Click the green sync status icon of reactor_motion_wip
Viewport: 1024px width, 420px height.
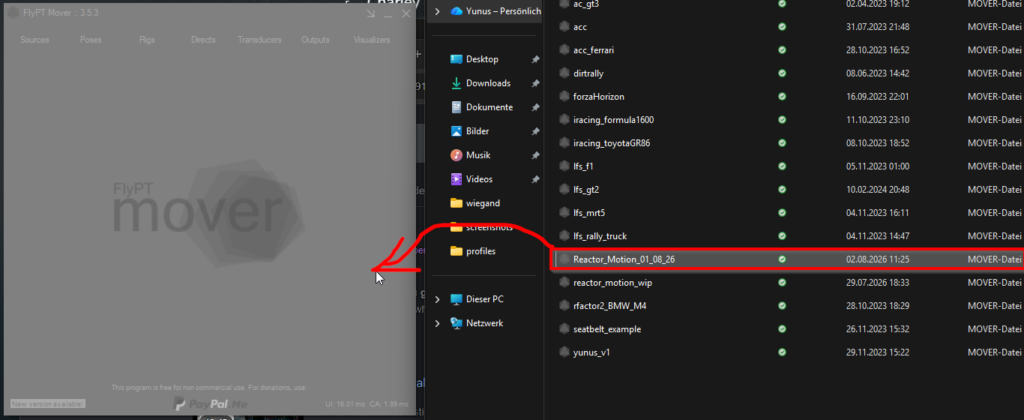[x=782, y=283]
